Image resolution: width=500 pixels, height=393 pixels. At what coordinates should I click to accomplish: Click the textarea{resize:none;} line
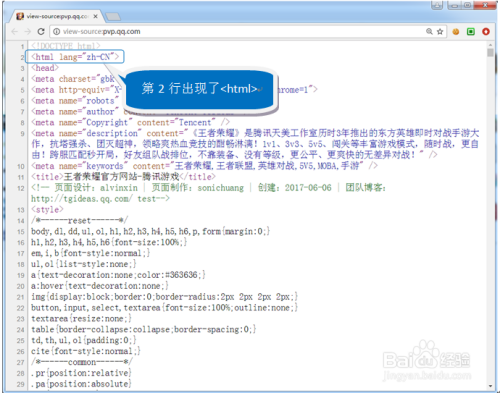point(81,319)
